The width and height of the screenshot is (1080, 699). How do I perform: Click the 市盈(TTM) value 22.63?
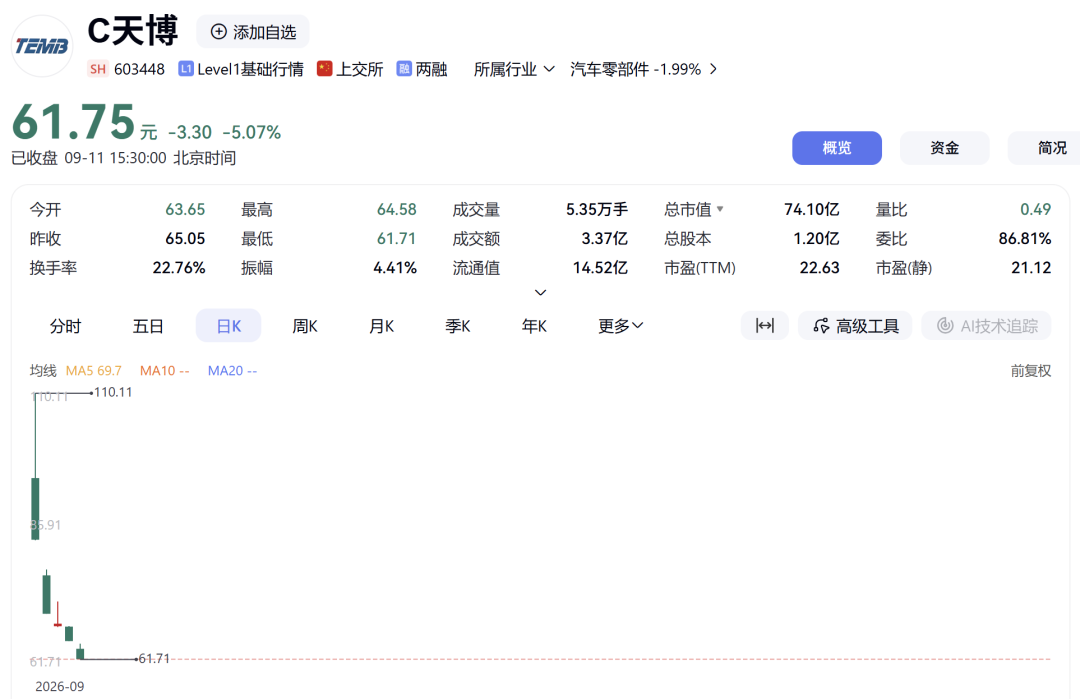820,267
